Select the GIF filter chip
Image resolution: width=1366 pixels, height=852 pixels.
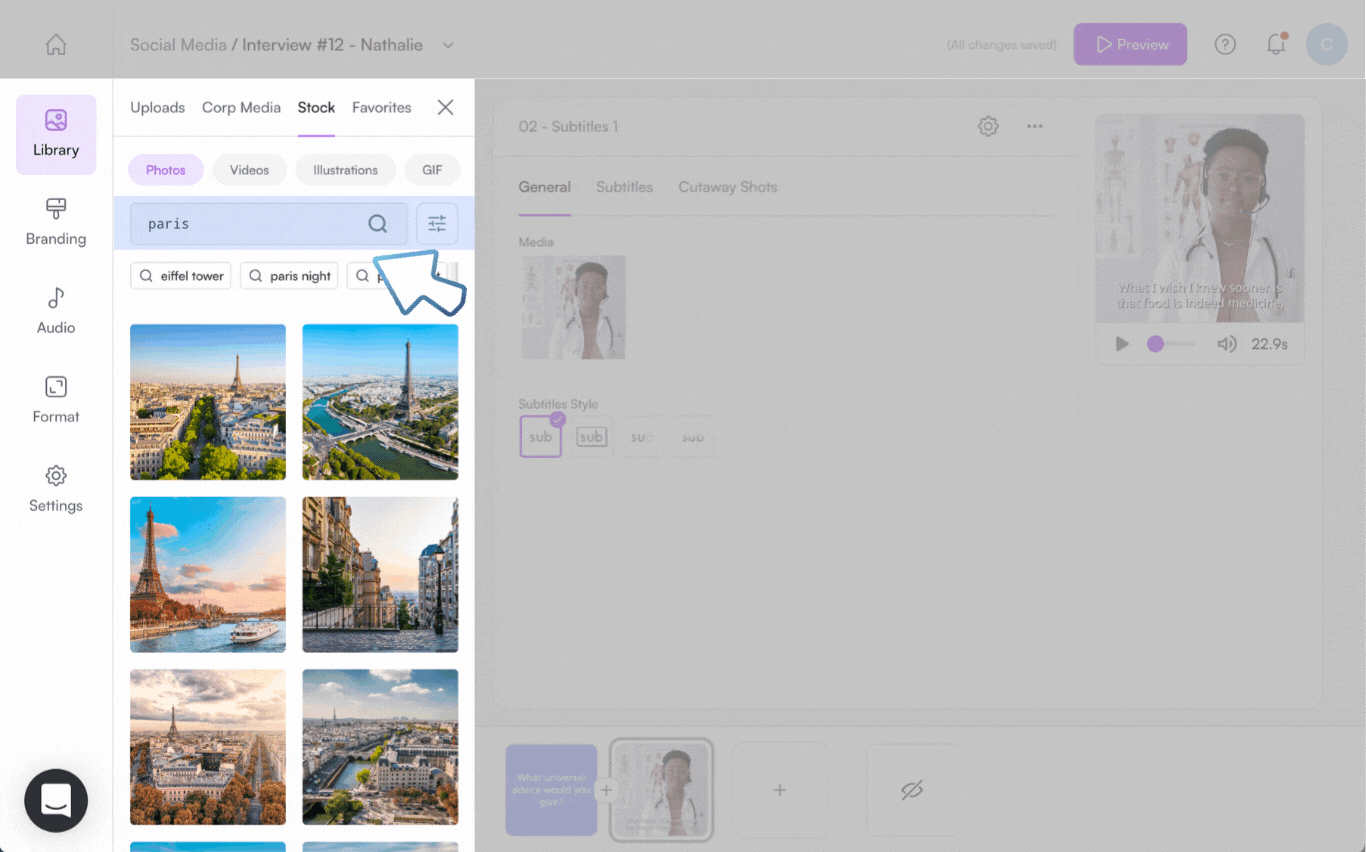click(432, 170)
